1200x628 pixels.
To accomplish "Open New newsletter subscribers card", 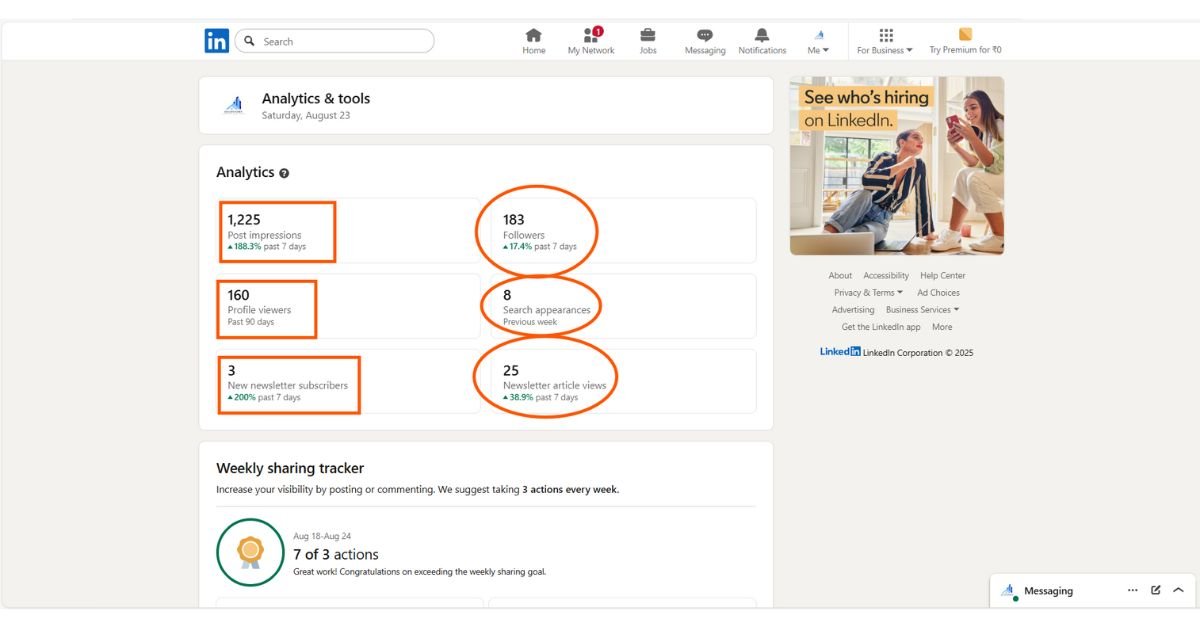I will click(x=348, y=381).
